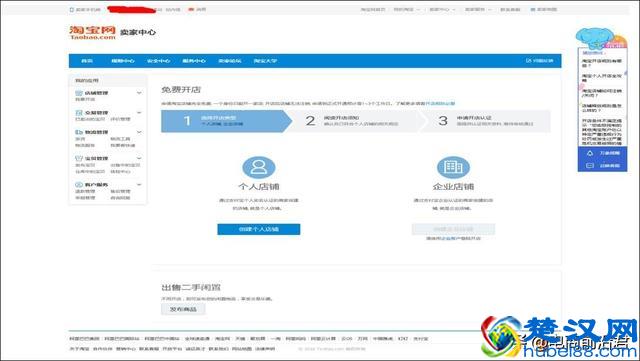This screenshot has width=640, height=361.
Task: Open 淘宝大学 in the blue nav bar
Action: pos(265,61)
